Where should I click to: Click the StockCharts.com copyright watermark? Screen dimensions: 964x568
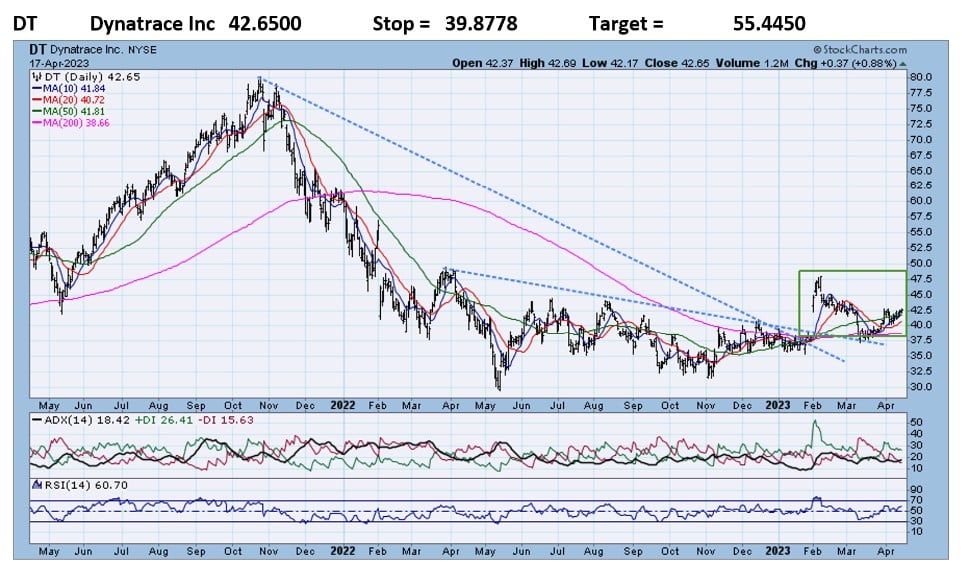click(860, 48)
